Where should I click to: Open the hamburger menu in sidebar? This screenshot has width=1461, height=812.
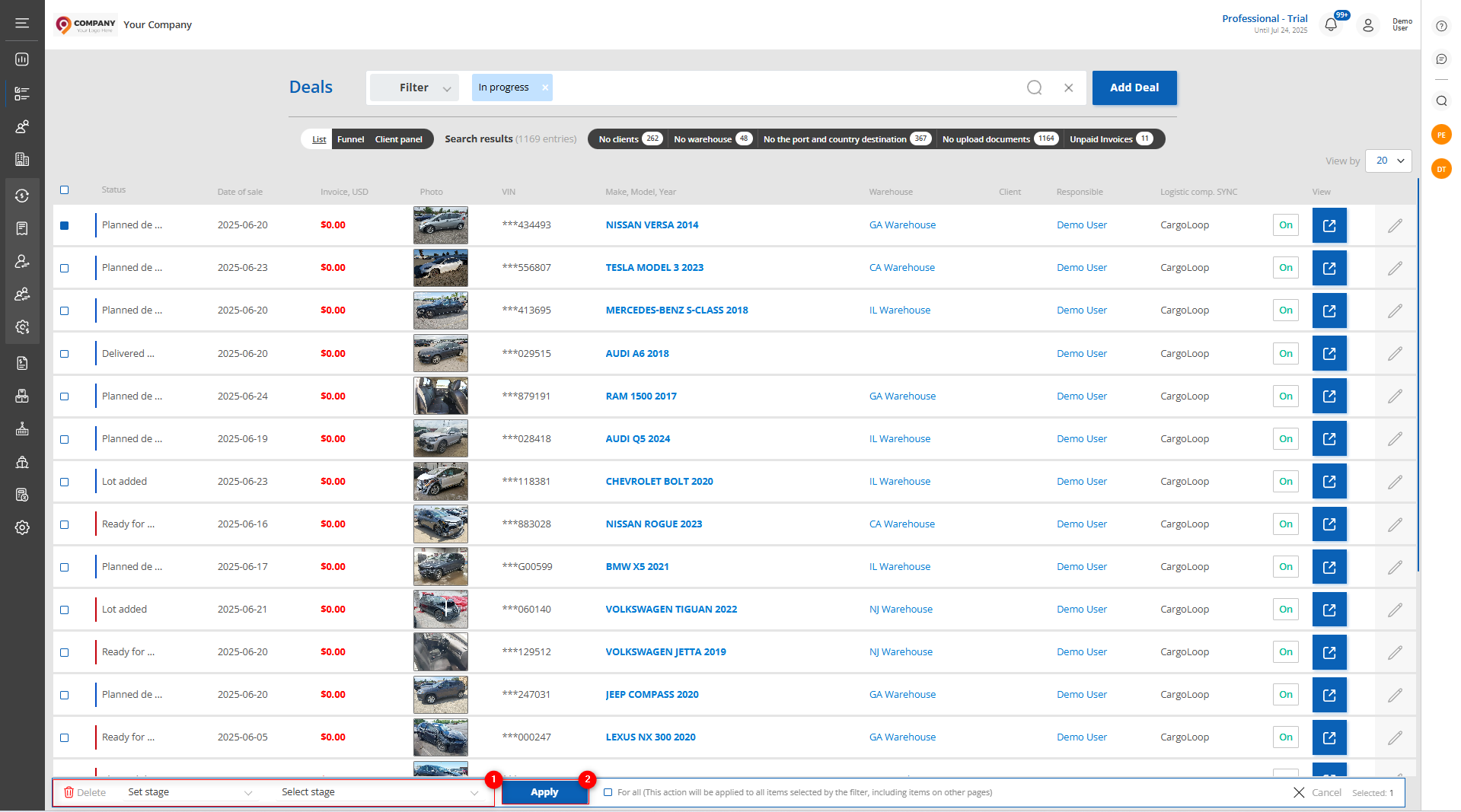point(22,24)
